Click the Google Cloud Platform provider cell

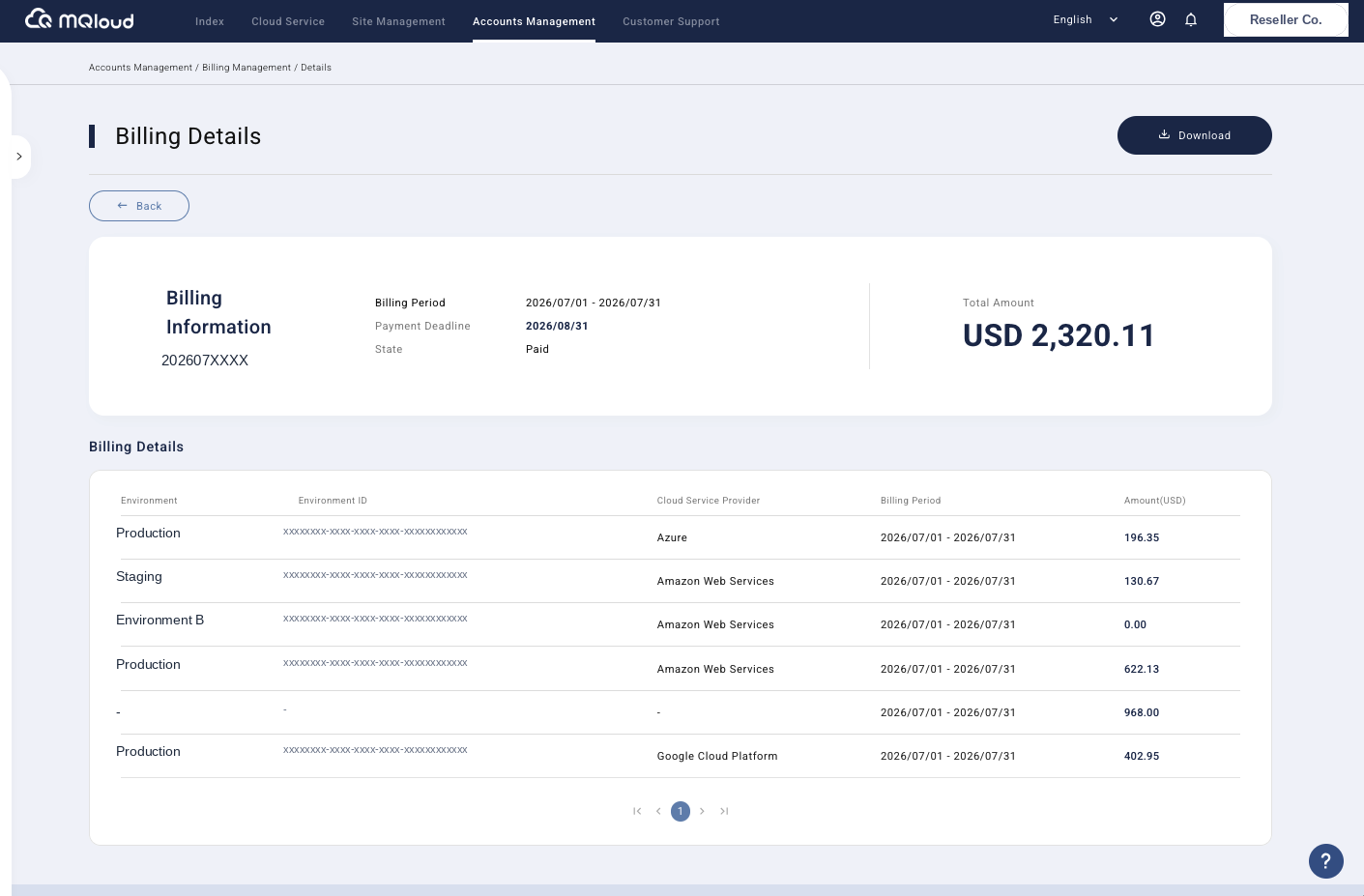[x=717, y=756]
